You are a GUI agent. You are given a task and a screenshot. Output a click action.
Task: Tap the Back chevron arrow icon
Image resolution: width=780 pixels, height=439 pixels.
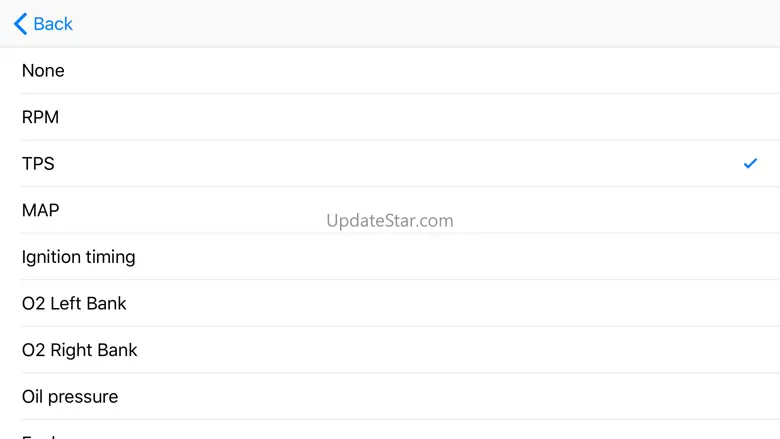click(20, 24)
